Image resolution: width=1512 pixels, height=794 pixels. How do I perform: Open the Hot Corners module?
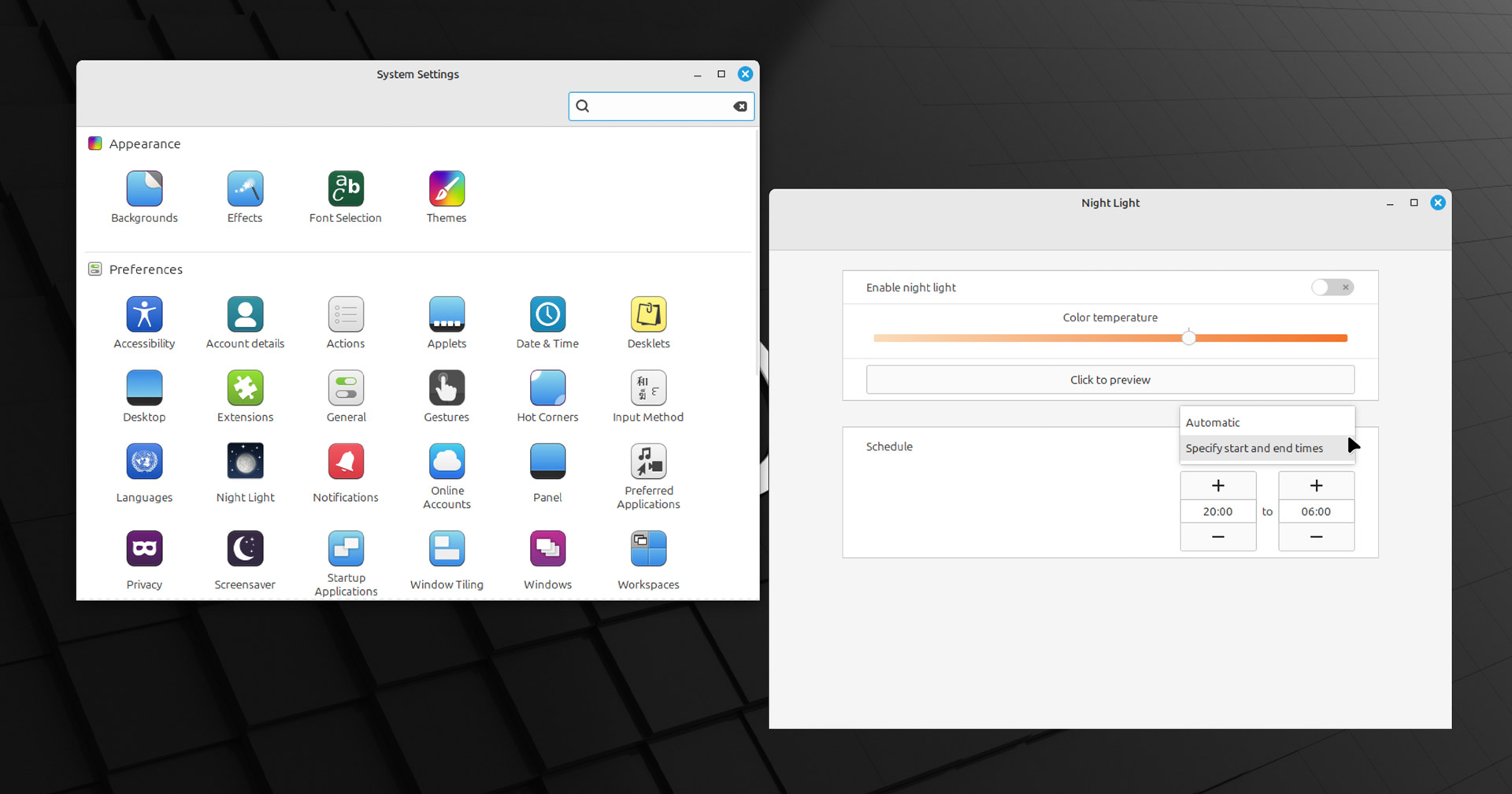tap(547, 388)
